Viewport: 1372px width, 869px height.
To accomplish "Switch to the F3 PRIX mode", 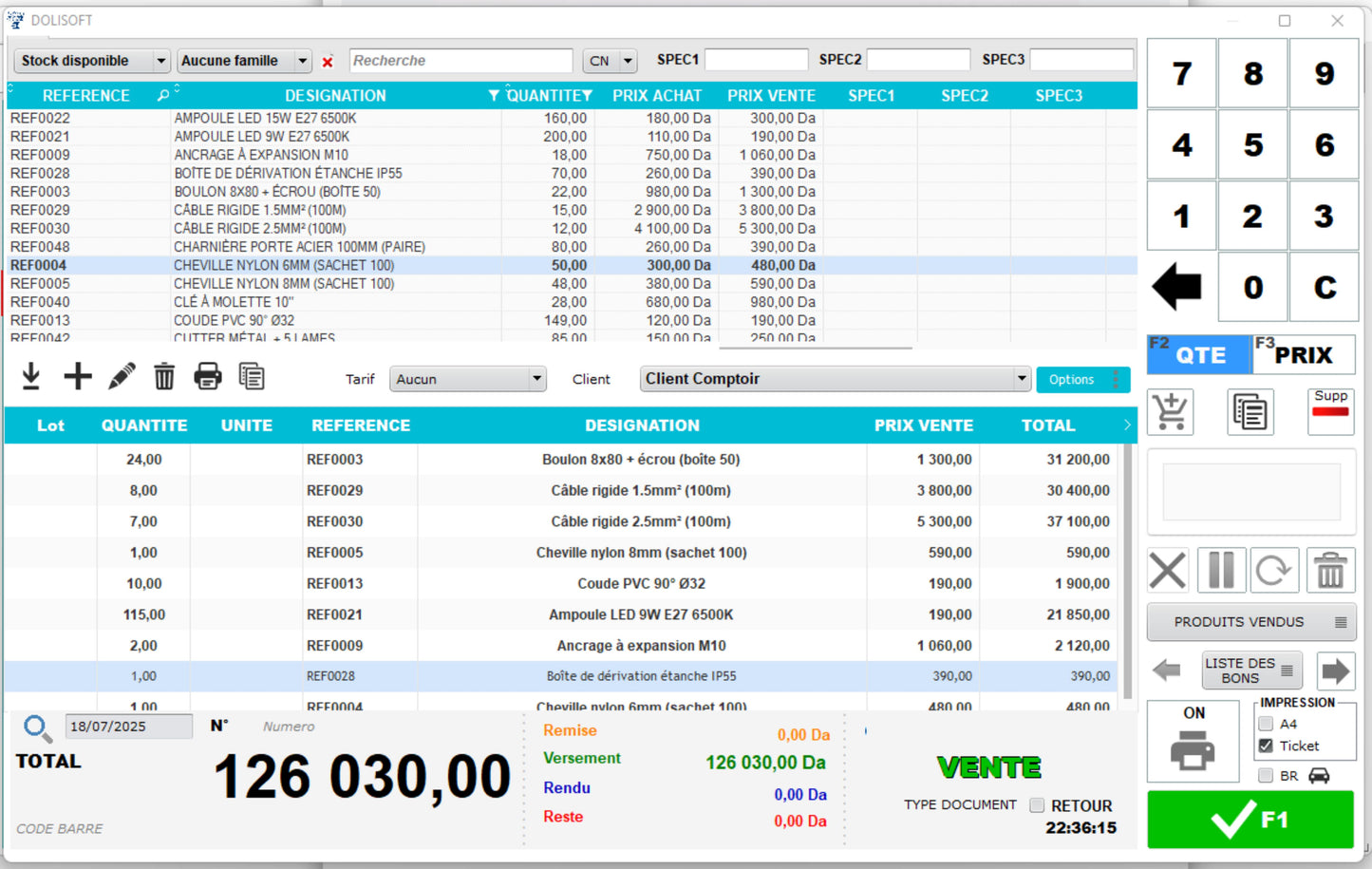I will tap(1305, 353).
